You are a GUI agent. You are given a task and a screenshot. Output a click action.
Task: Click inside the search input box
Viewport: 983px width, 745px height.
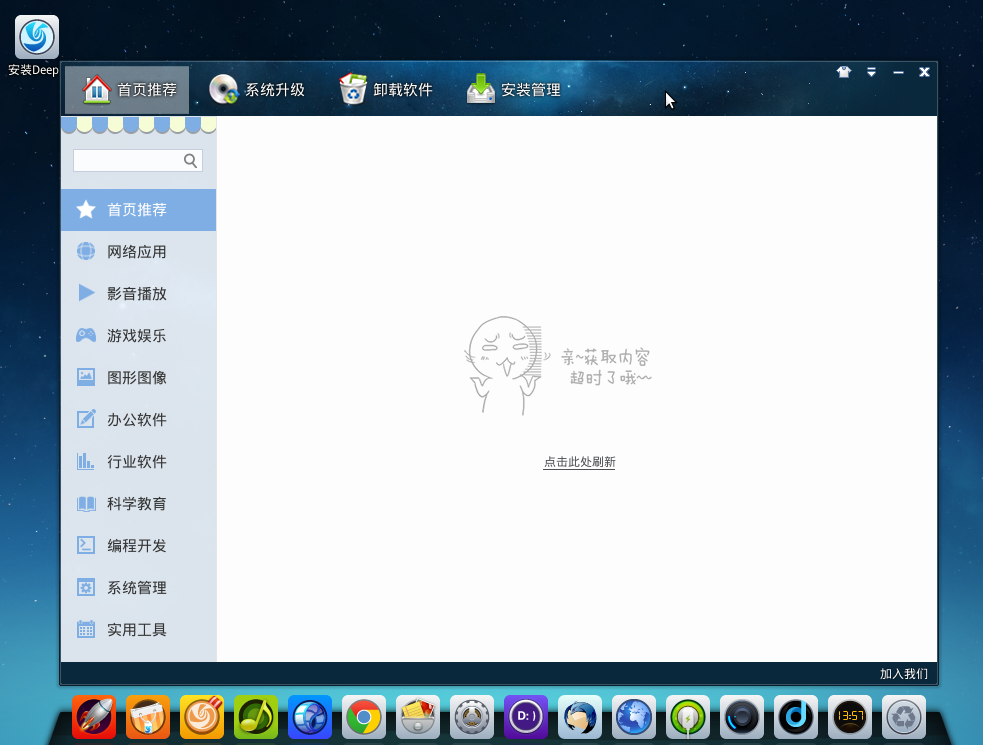pyautogui.click(x=130, y=160)
